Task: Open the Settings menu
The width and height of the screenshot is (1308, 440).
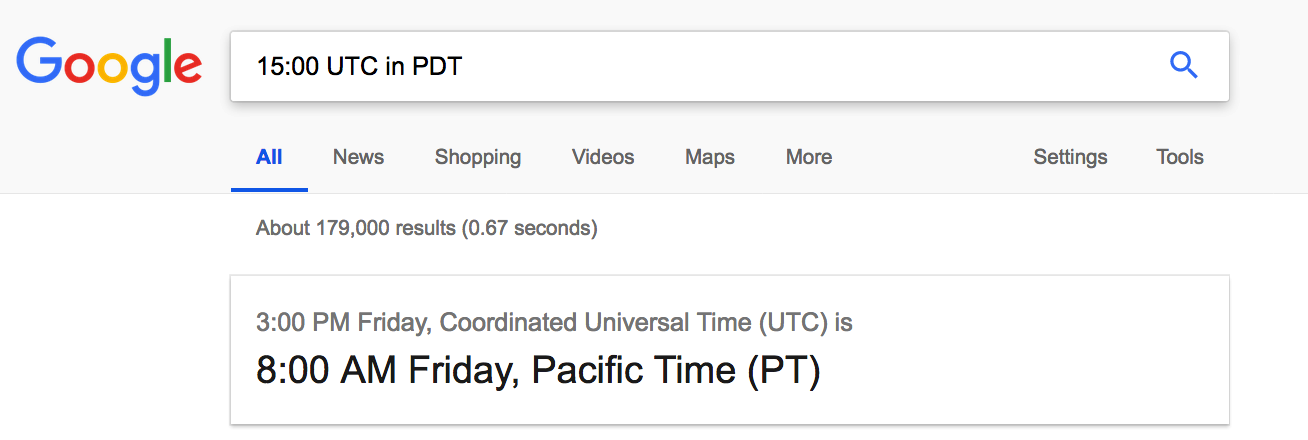Action: 1070,157
